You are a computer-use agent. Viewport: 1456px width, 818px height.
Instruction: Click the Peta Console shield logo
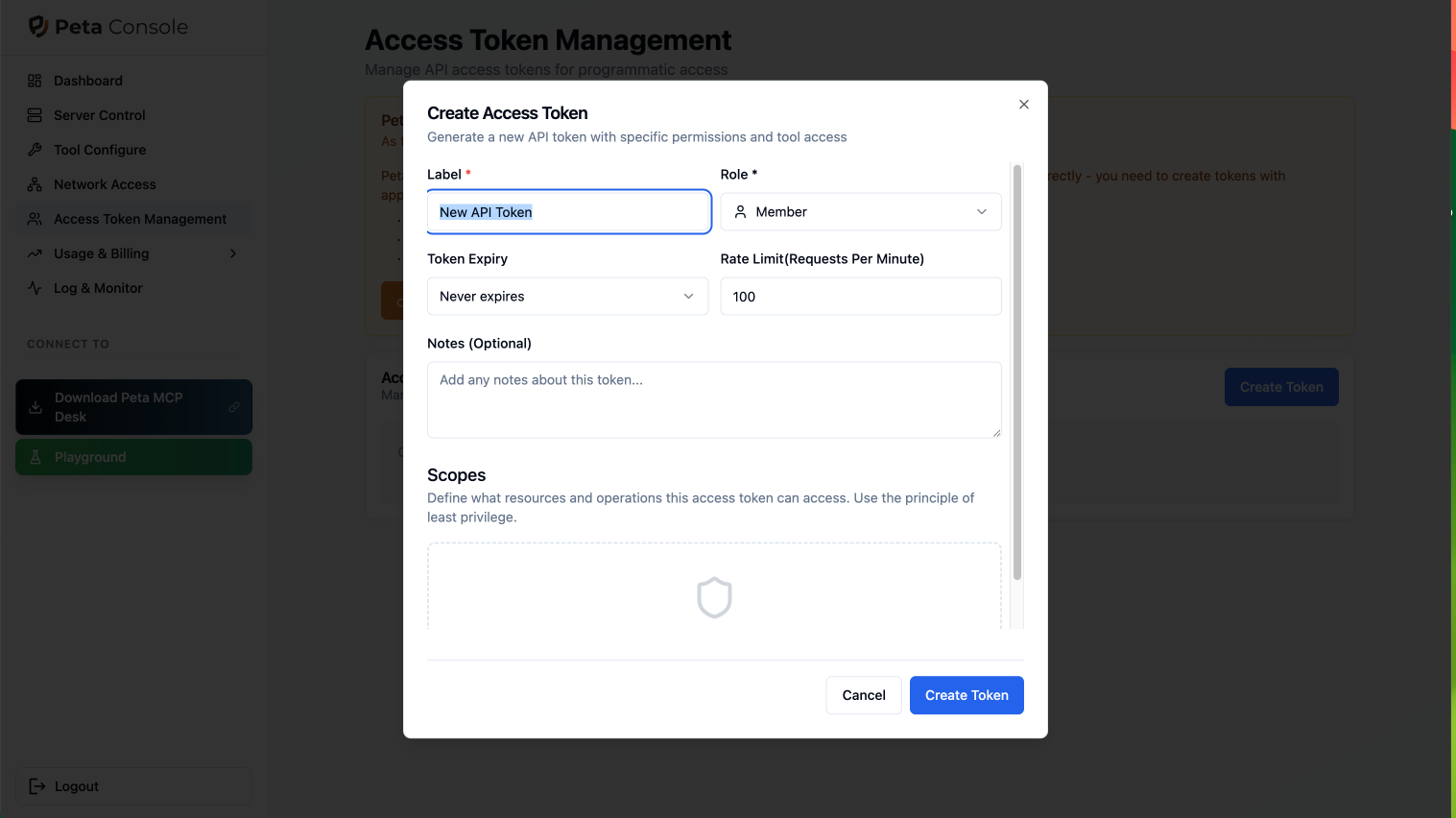[x=37, y=28]
